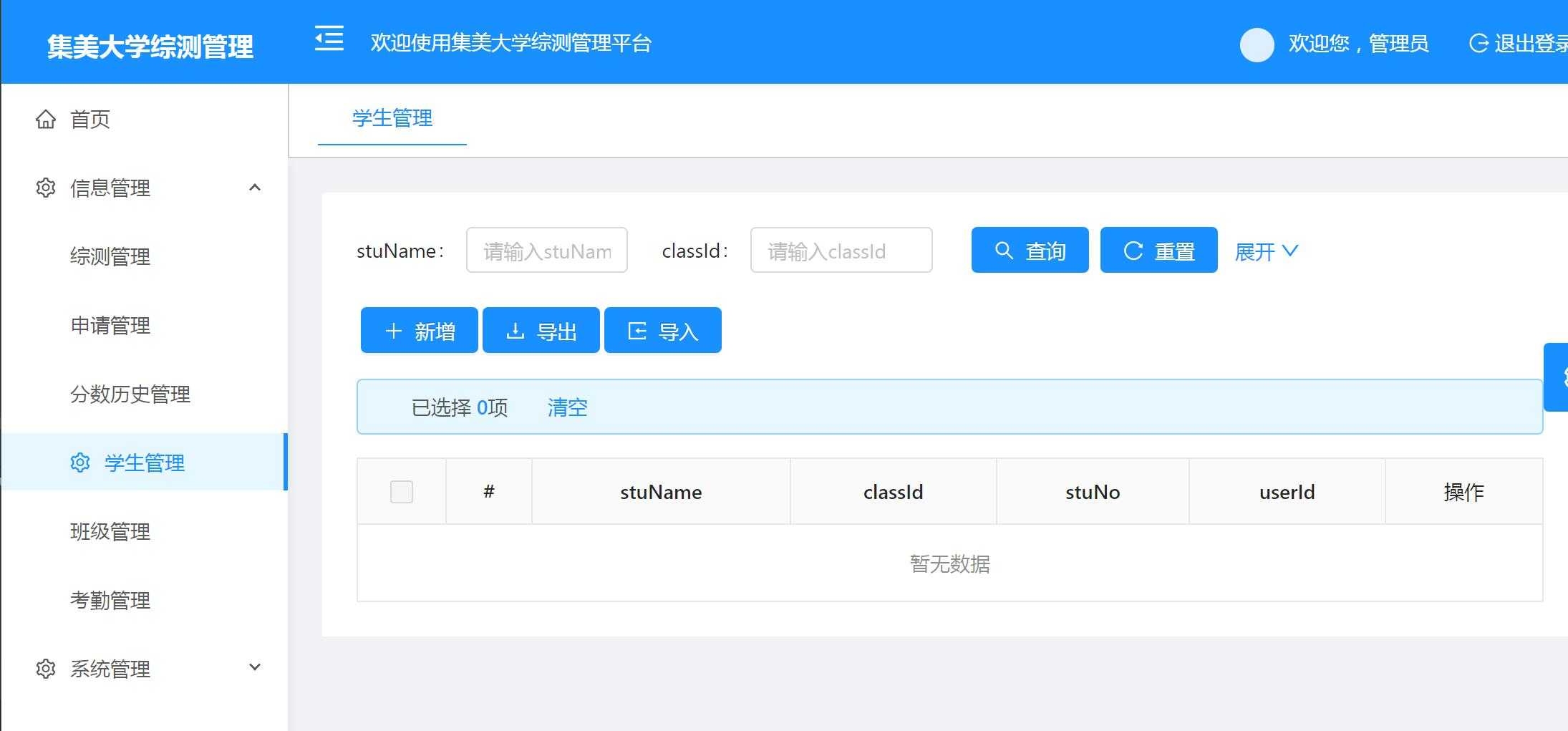Click the 新增 add button
This screenshot has width=1568, height=731.
tap(419, 330)
